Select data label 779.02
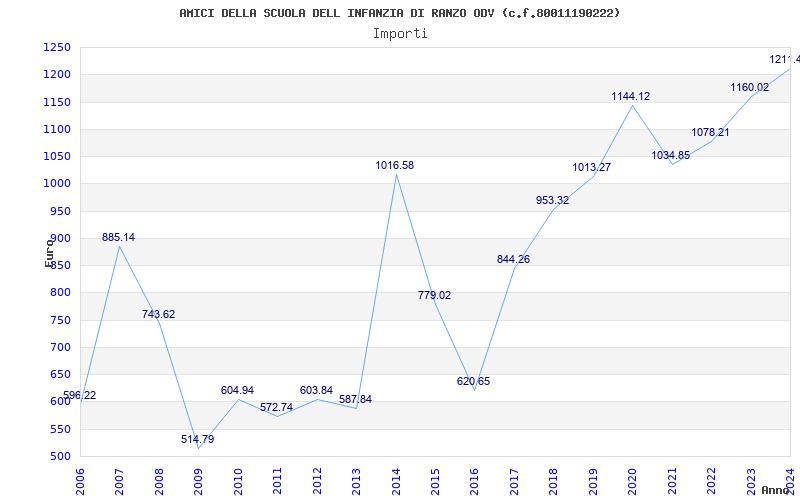The width and height of the screenshot is (800, 500). tap(435, 295)
